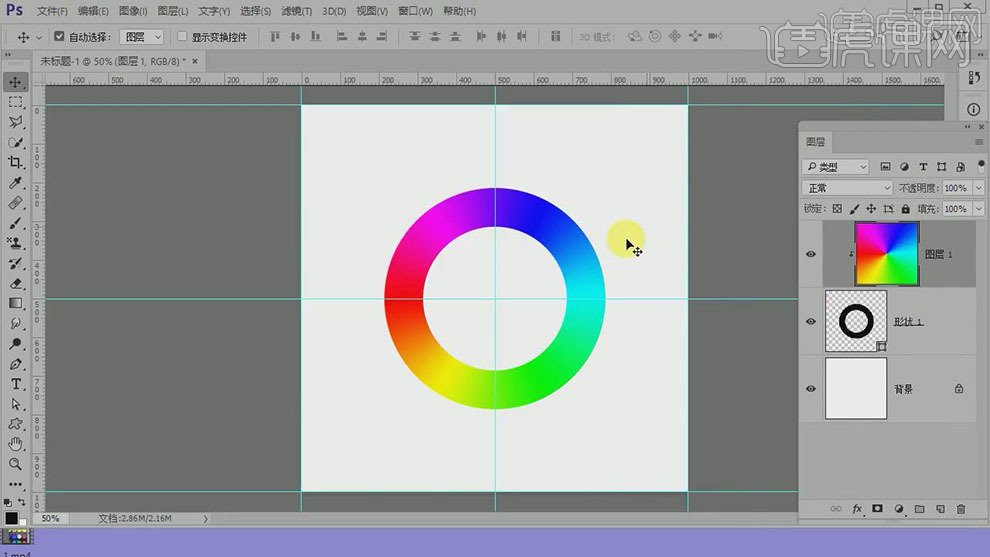Select the Eyedropper tool
This screenshot has width=990, height=557.
(15, 183)
